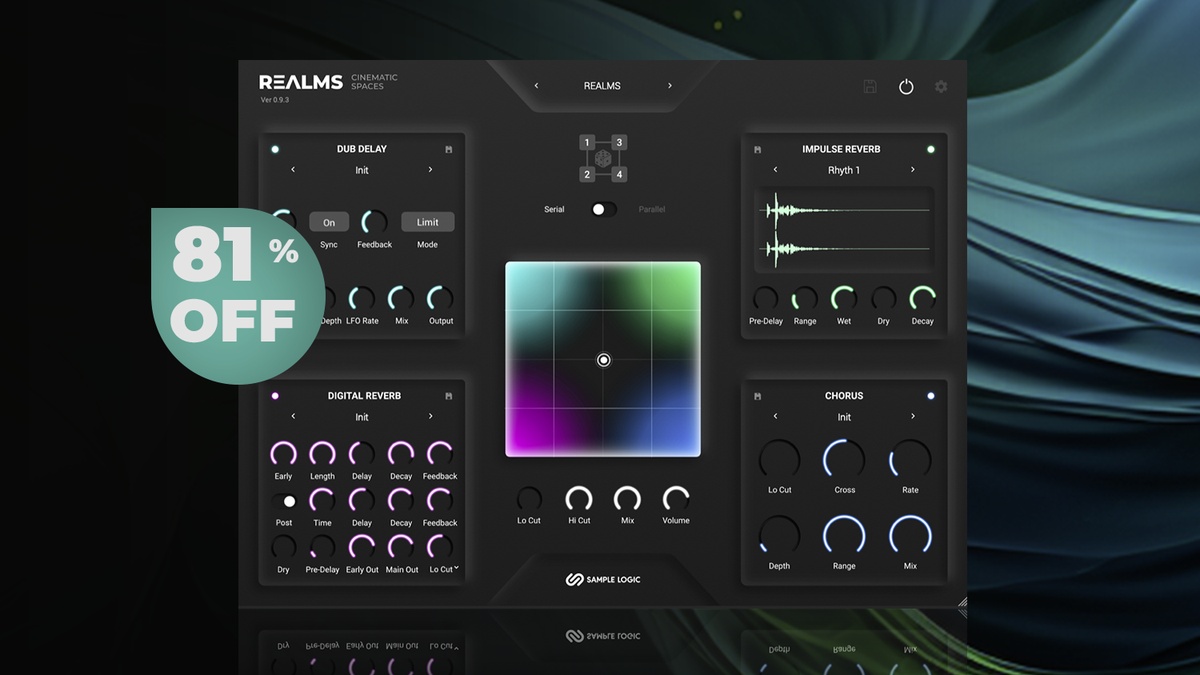
Task: Click the master Hi Cut knob
Action: pyautogui.click(x=579, y=498)
